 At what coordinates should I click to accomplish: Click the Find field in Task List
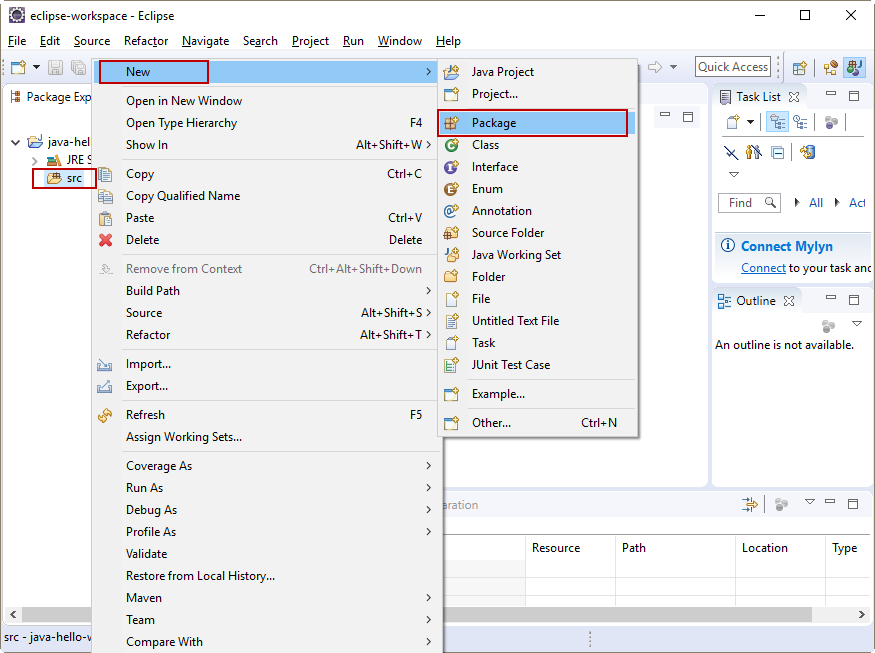[748, 203]
